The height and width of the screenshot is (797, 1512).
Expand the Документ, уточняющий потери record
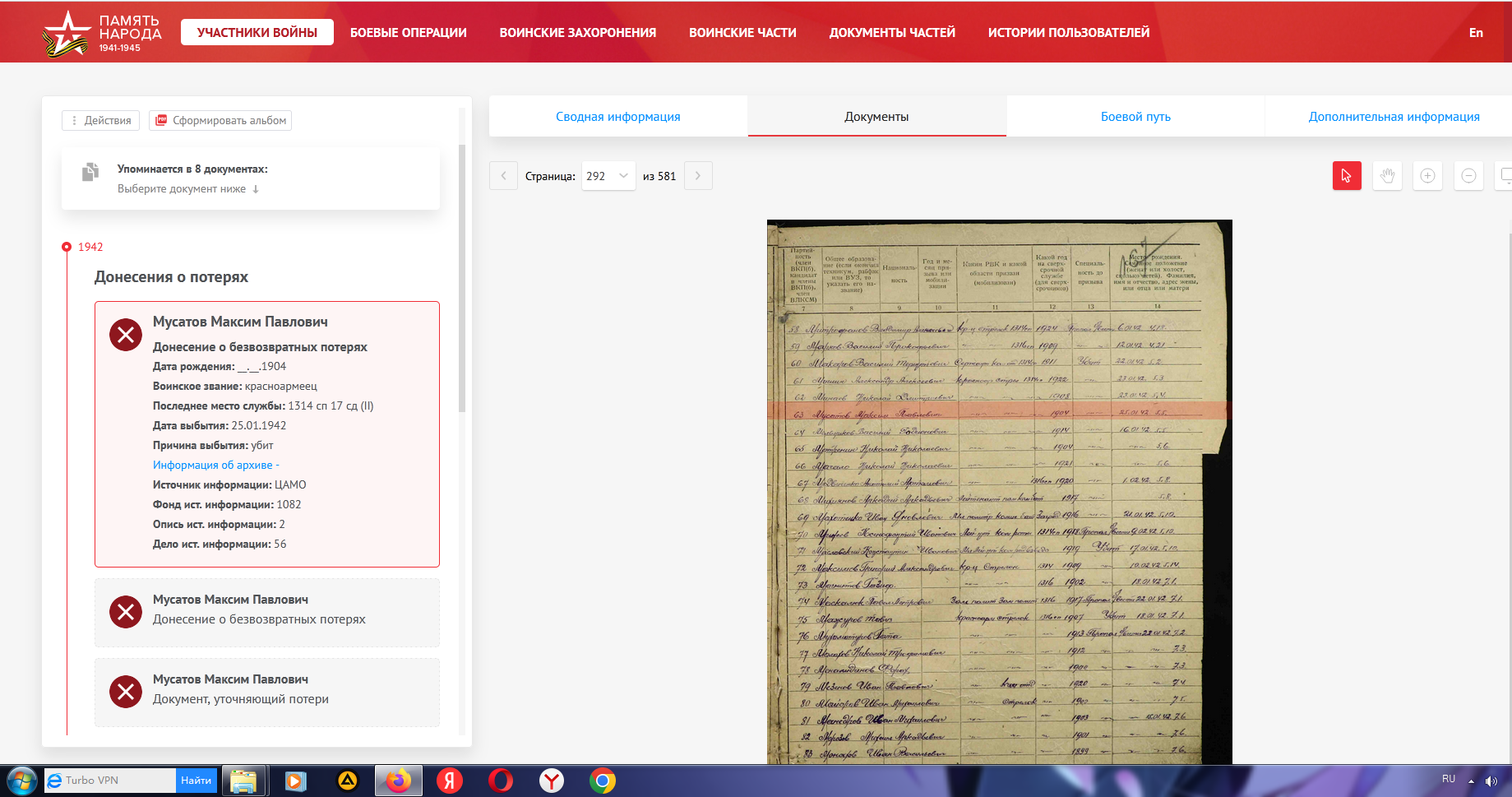coord(266,690)
